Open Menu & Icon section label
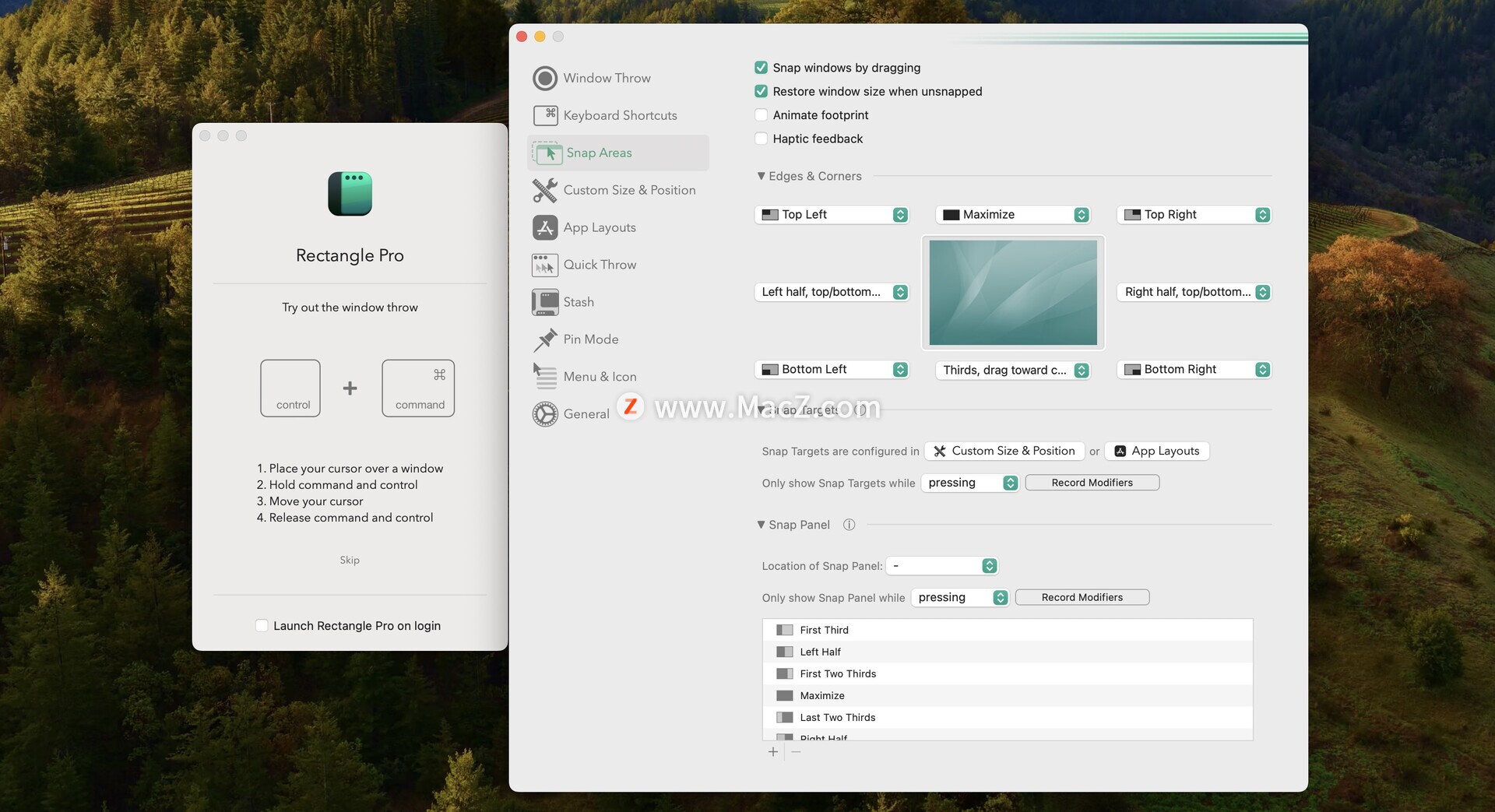1495x812 pixels. pyautogui.click(x=600, y=377)
